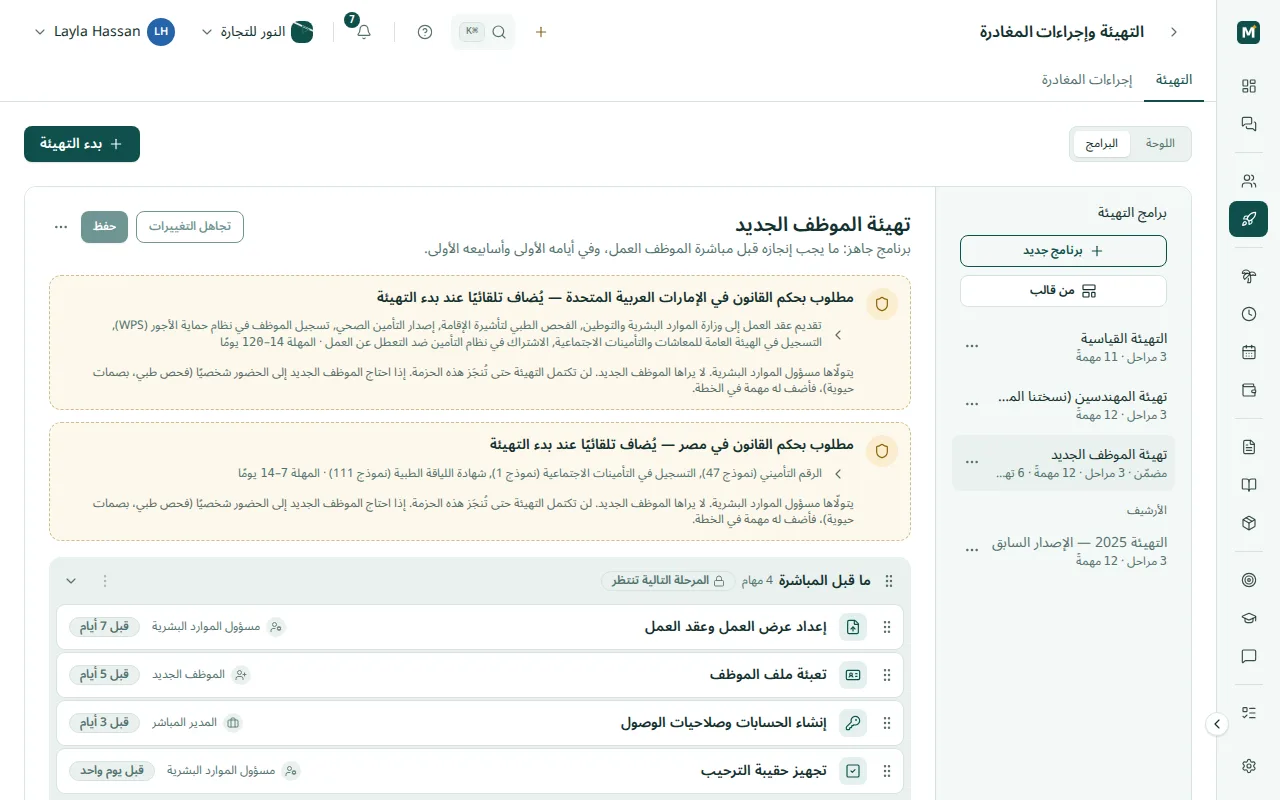Select the تهيئة المهندسين program
1280x800 pixels.
(x=1063, y=405)
